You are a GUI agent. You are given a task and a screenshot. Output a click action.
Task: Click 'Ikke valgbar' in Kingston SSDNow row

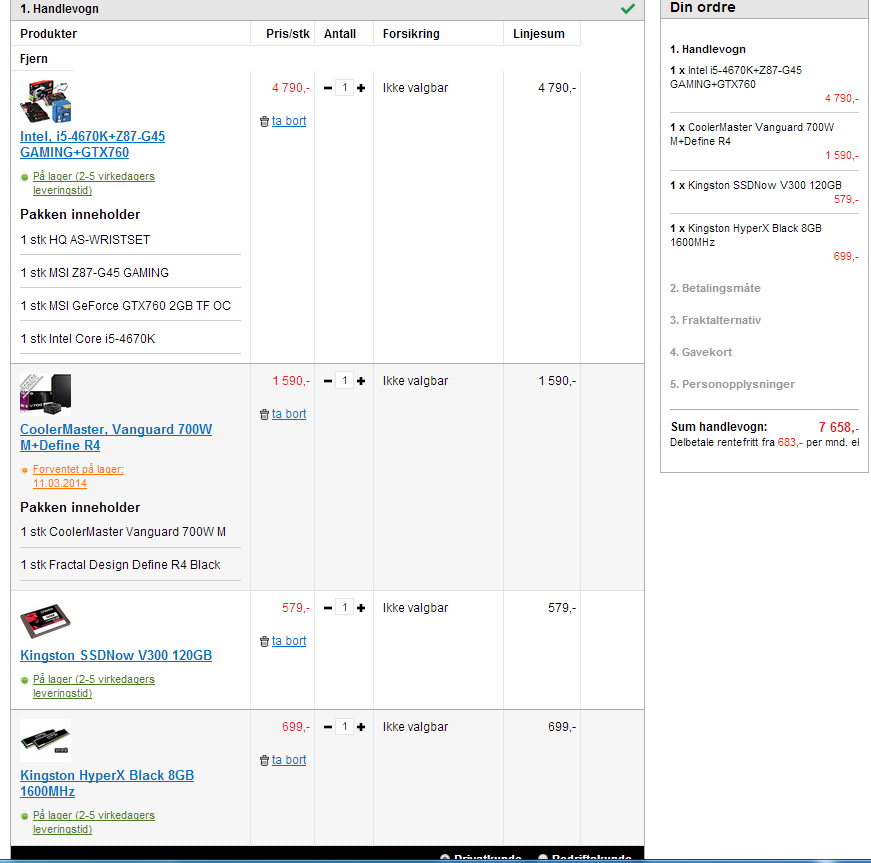[x=415, y=608]
